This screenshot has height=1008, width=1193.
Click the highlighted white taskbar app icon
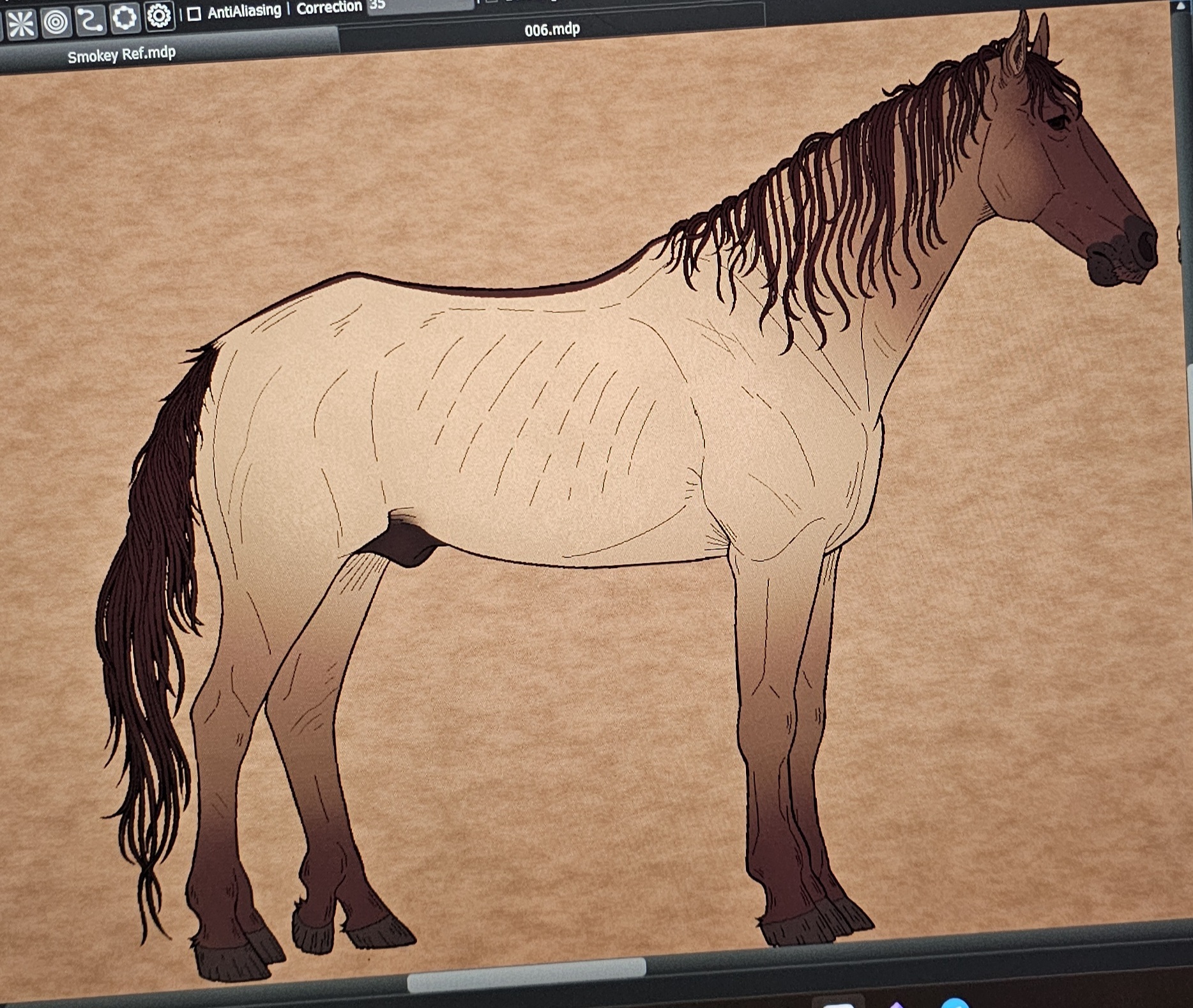click(x=838, y=1005)
